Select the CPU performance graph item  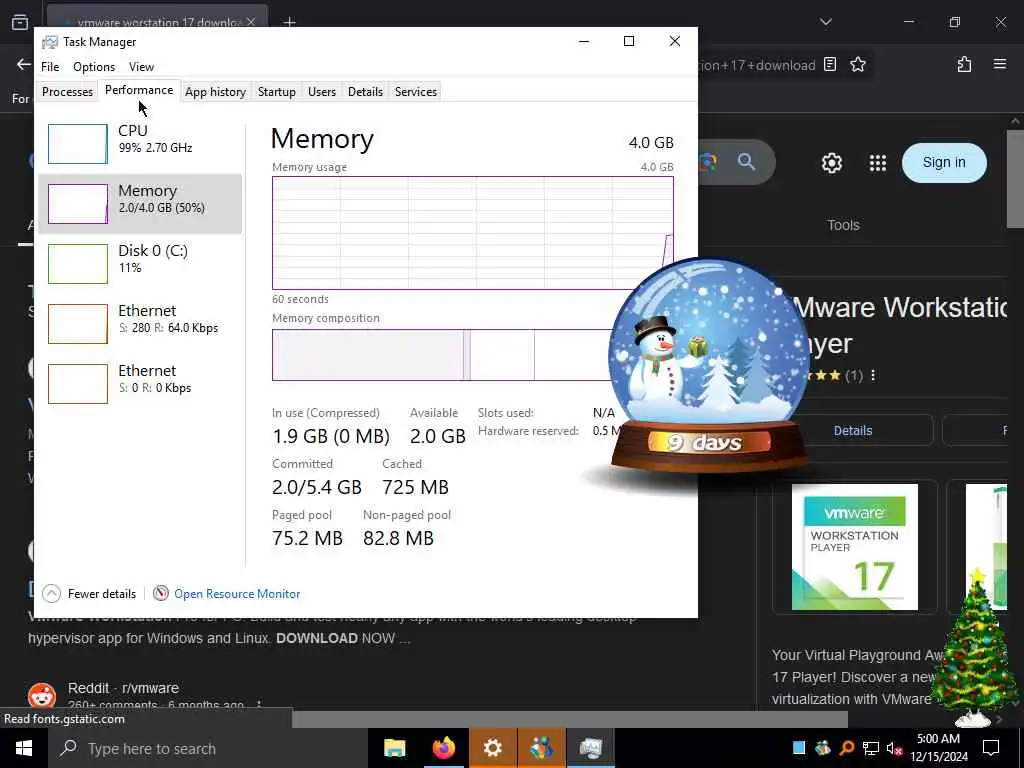(x=140, y=144)
